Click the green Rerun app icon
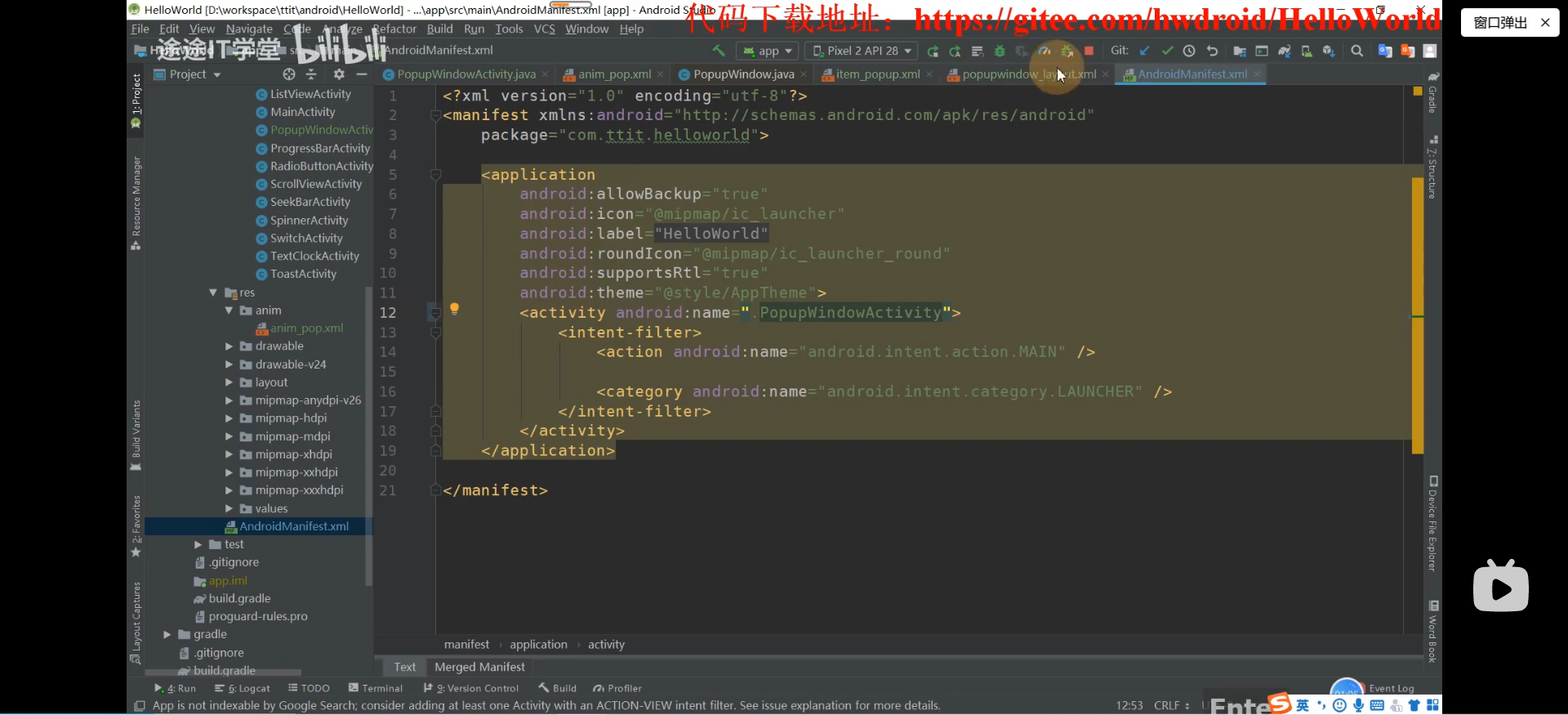 [x=933, y=51]
